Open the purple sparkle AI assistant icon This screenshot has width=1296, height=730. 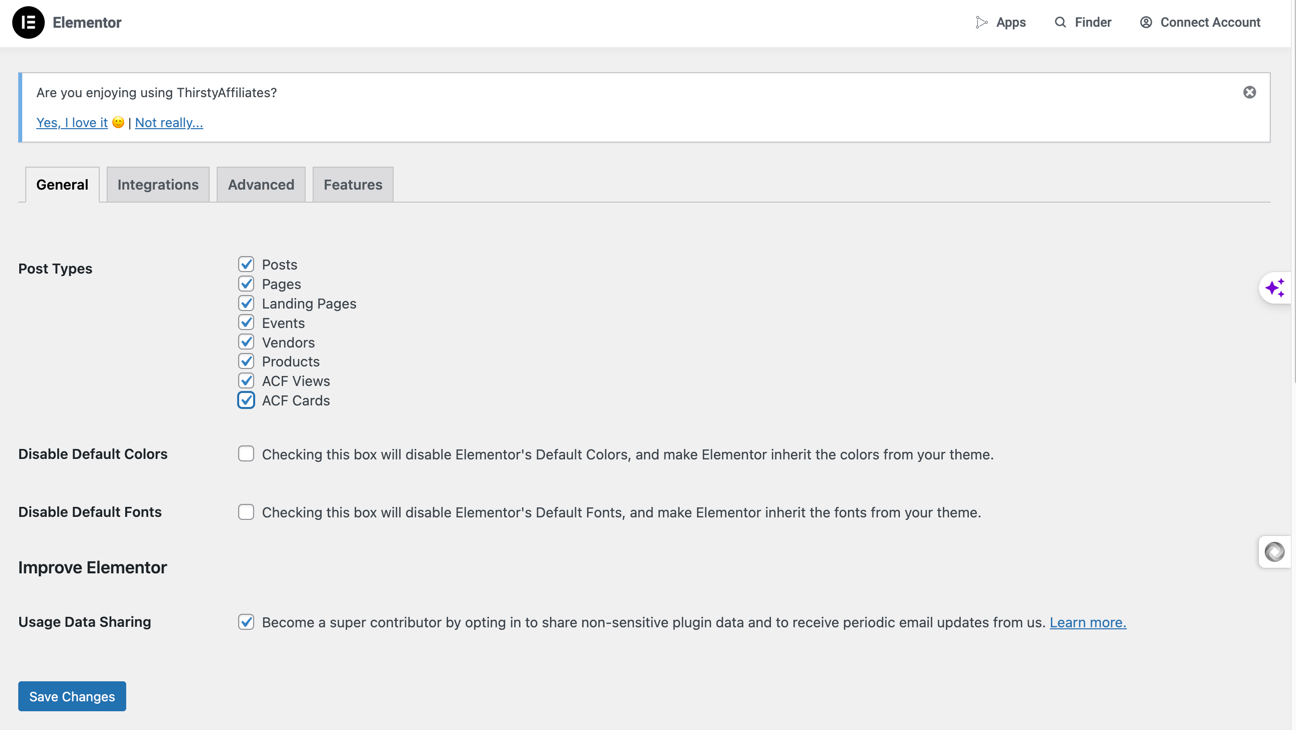tap(1275, 288)
